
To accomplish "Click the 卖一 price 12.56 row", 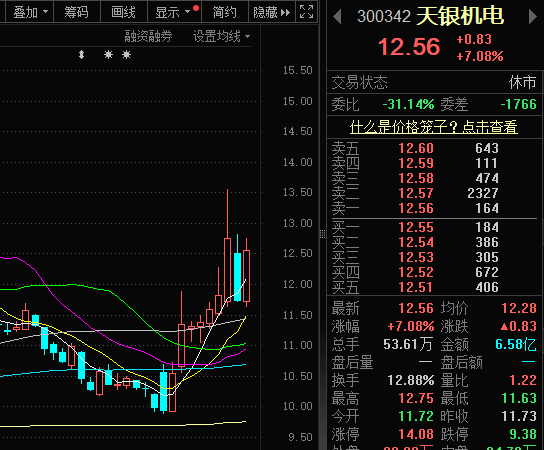I will [434, 208].
